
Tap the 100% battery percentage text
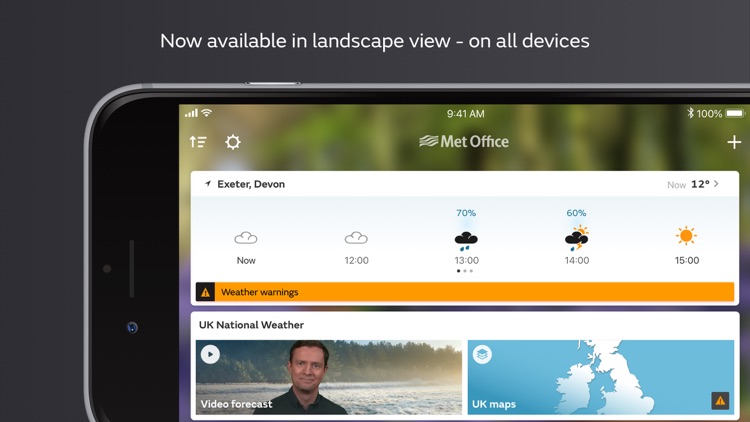(709, 114)
